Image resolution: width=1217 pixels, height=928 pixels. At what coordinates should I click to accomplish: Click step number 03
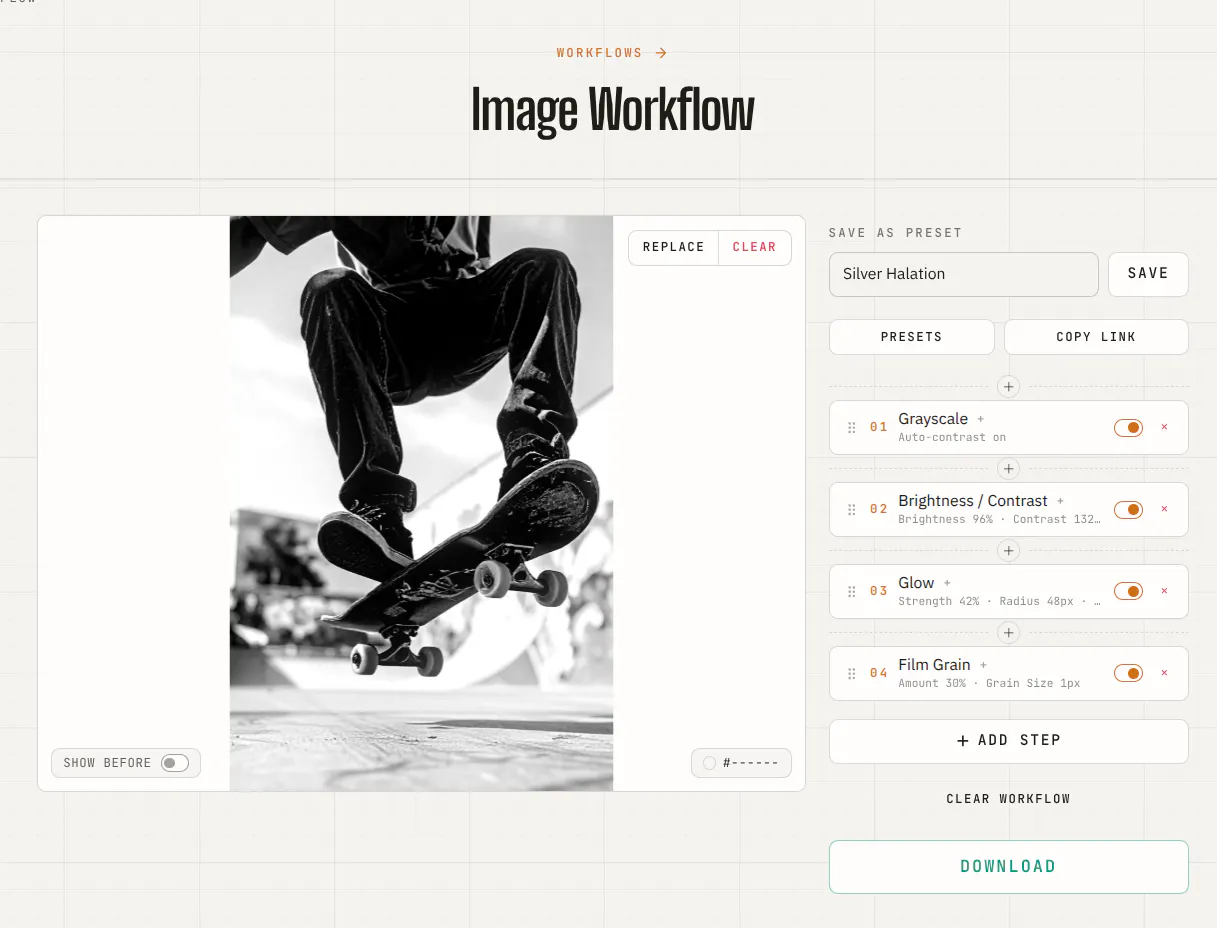(x=879, y=592)
